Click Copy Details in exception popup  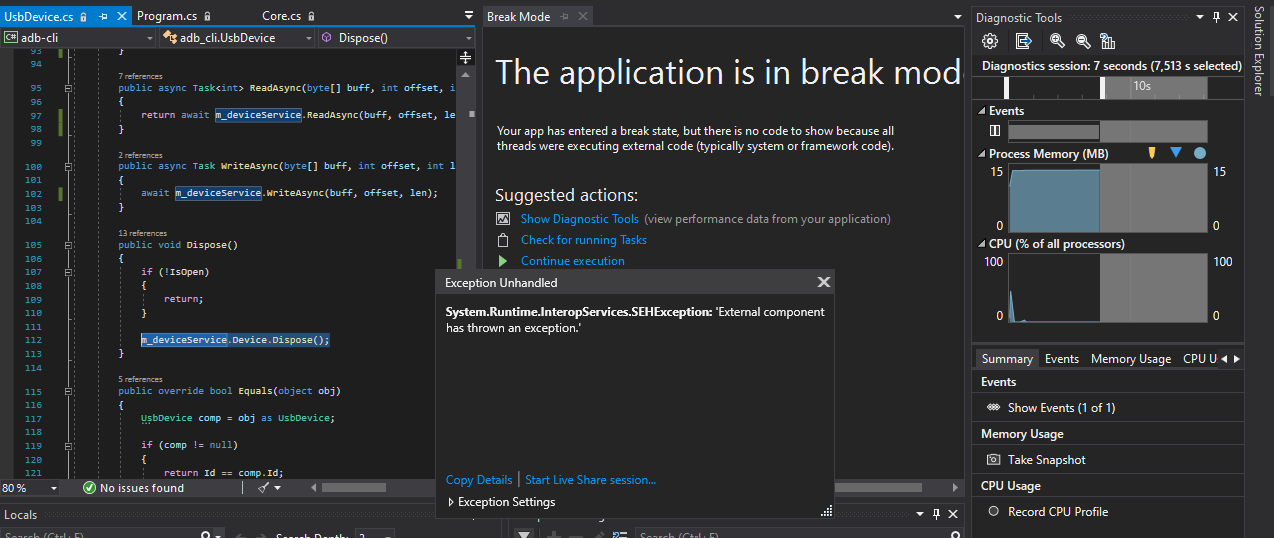(x=479, y=480)
